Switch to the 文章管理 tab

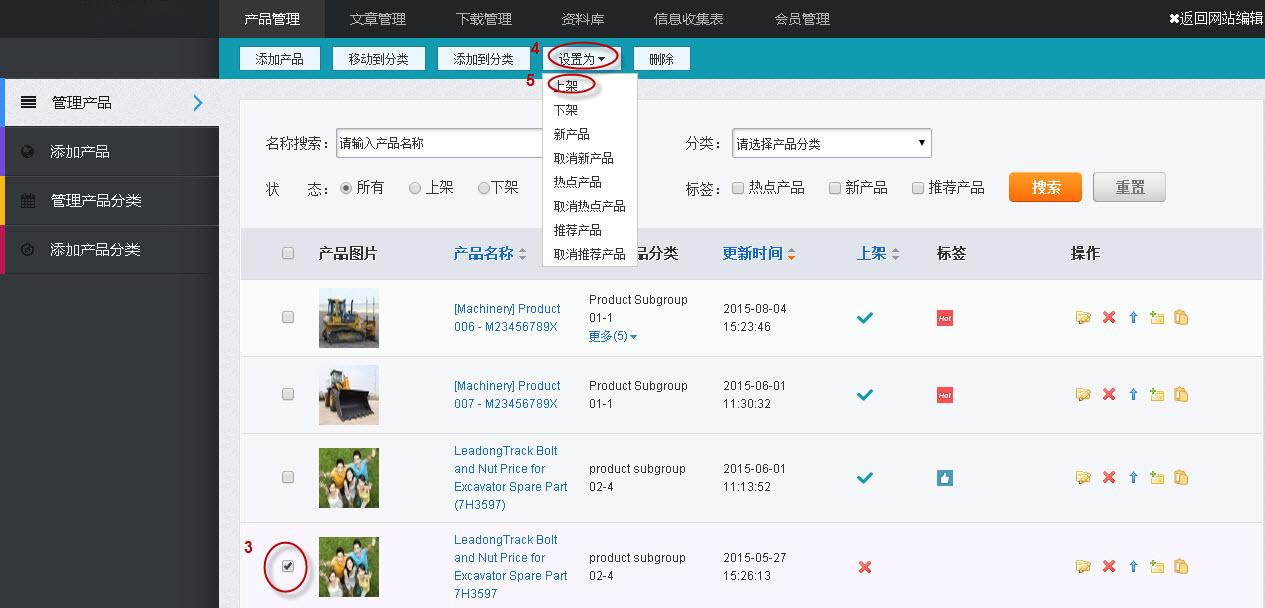[377, 19]
